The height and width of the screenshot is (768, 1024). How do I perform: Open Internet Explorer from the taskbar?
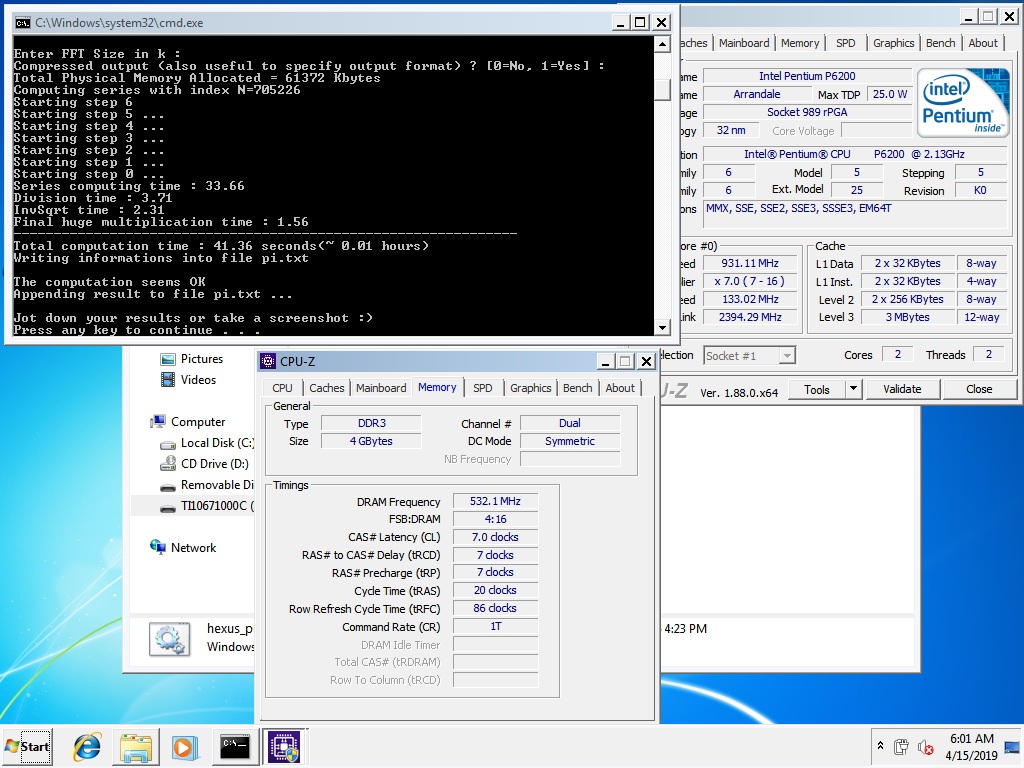click(87, 746)
